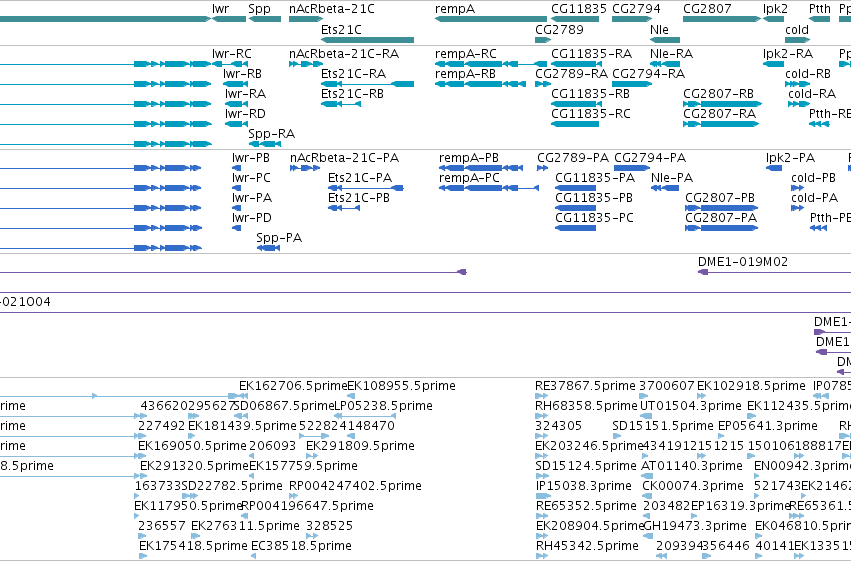Click BAC clone DME1-019M02
This screenshot has height=561, width=851.
tap(742, 262)
